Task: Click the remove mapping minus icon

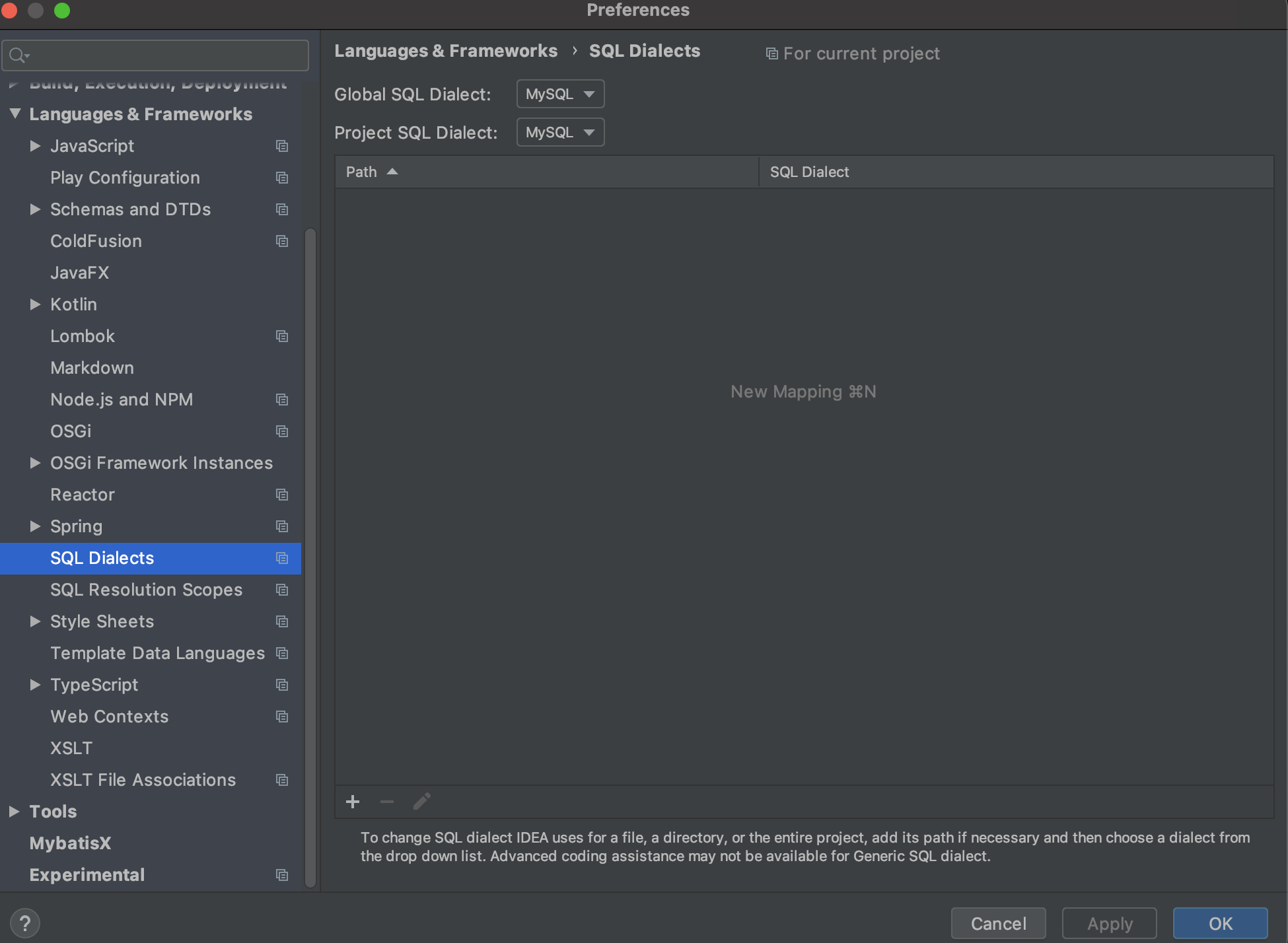Action: (x=387, y=802)
